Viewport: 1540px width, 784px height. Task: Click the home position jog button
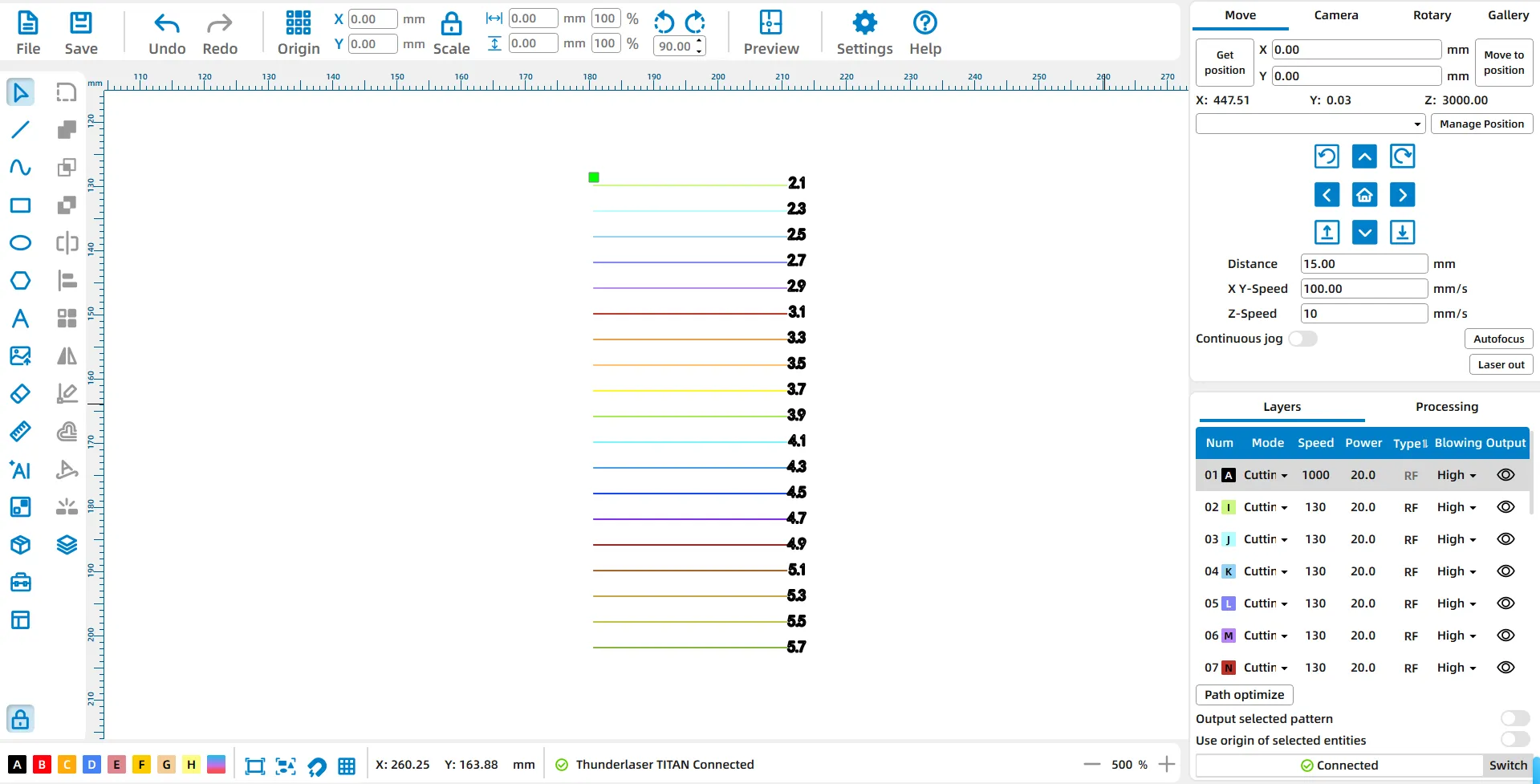tap(1364, 195)
